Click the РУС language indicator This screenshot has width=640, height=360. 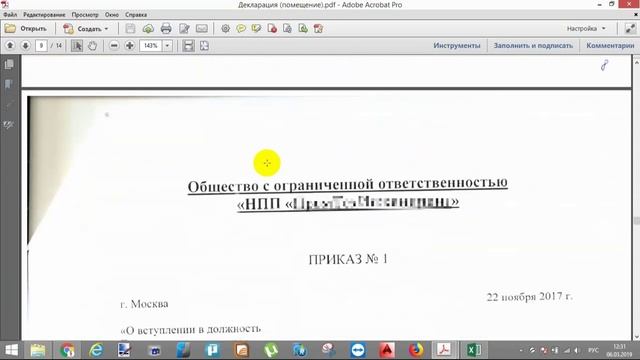[x=593, y=350]
